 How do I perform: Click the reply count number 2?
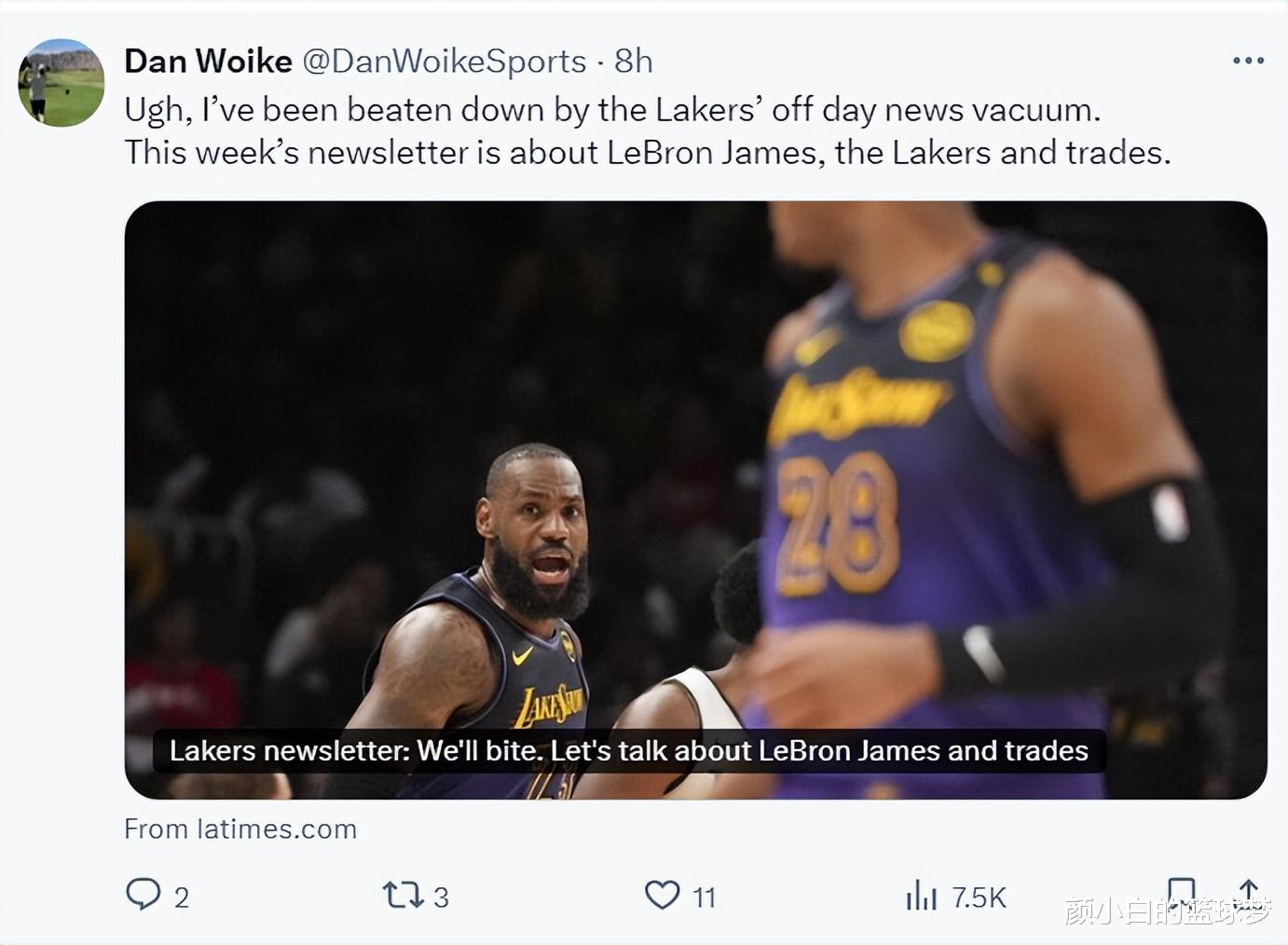[x=182, y=897]
